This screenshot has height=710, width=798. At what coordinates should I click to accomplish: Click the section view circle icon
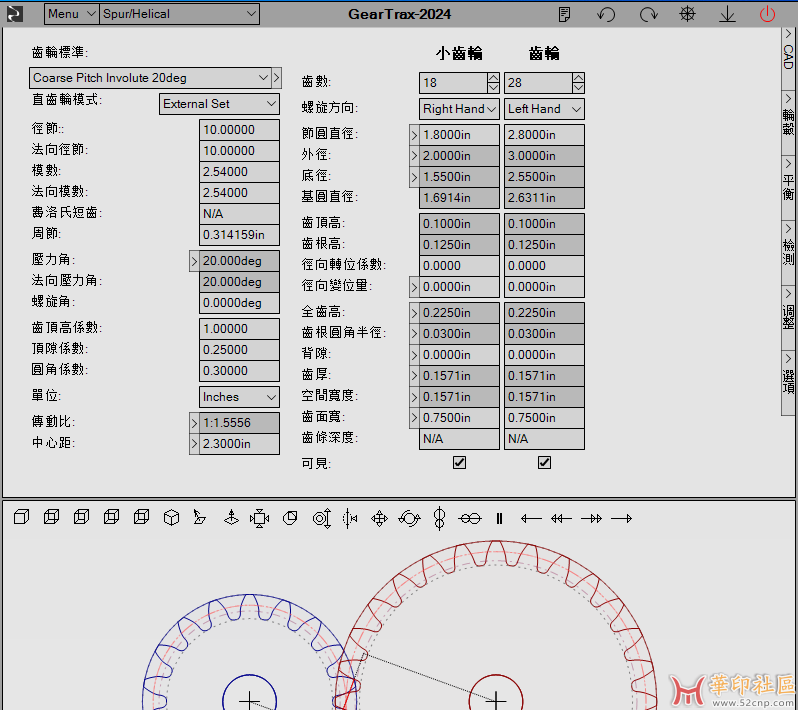[x=290, y=518]
